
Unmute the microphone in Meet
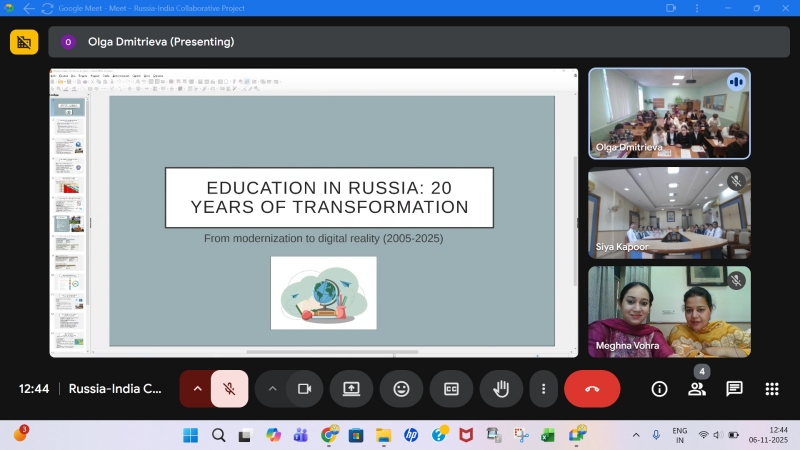tap(229, 389)
